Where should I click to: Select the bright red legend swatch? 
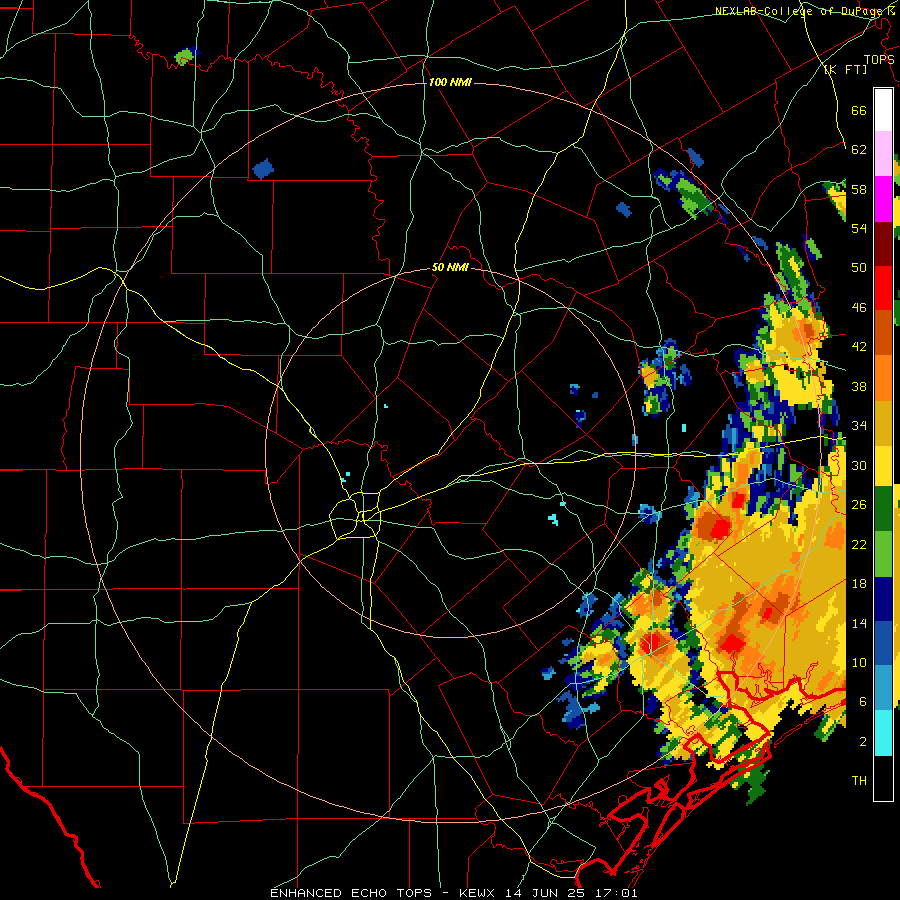(883, 288)
